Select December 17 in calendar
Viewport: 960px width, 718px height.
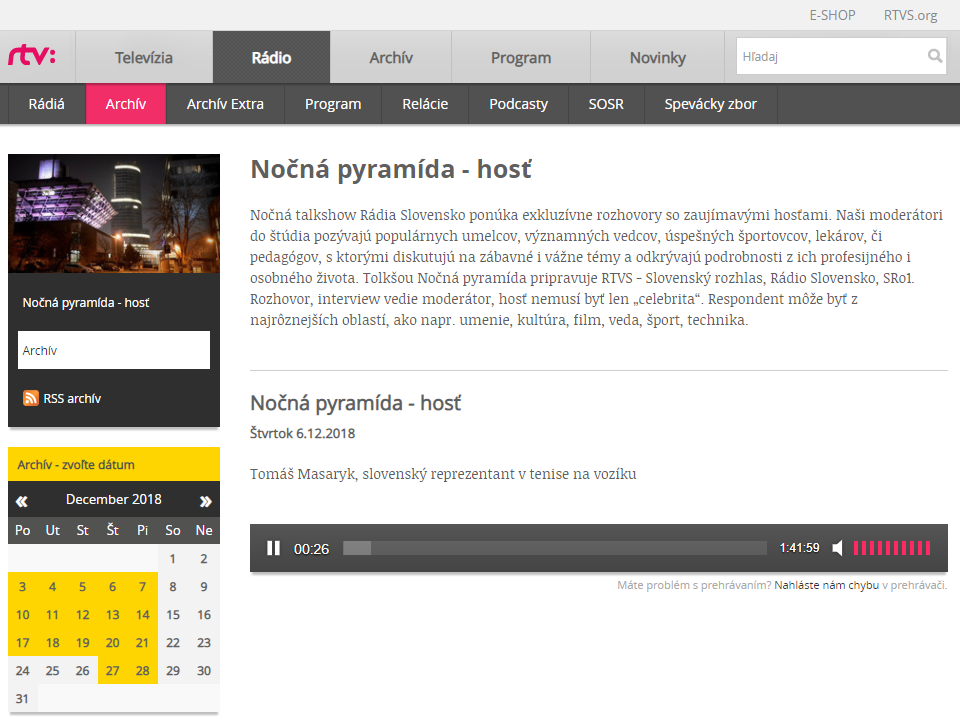(x=23, y=643)
